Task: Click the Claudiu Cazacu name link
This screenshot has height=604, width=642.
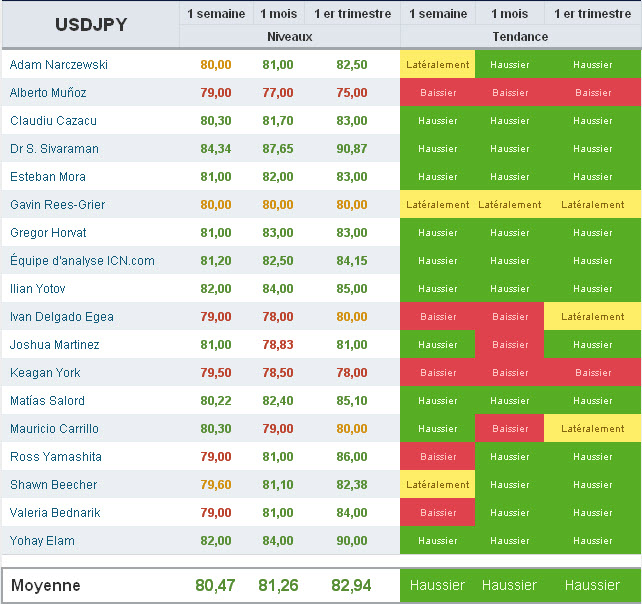Action: pos(53,121)
